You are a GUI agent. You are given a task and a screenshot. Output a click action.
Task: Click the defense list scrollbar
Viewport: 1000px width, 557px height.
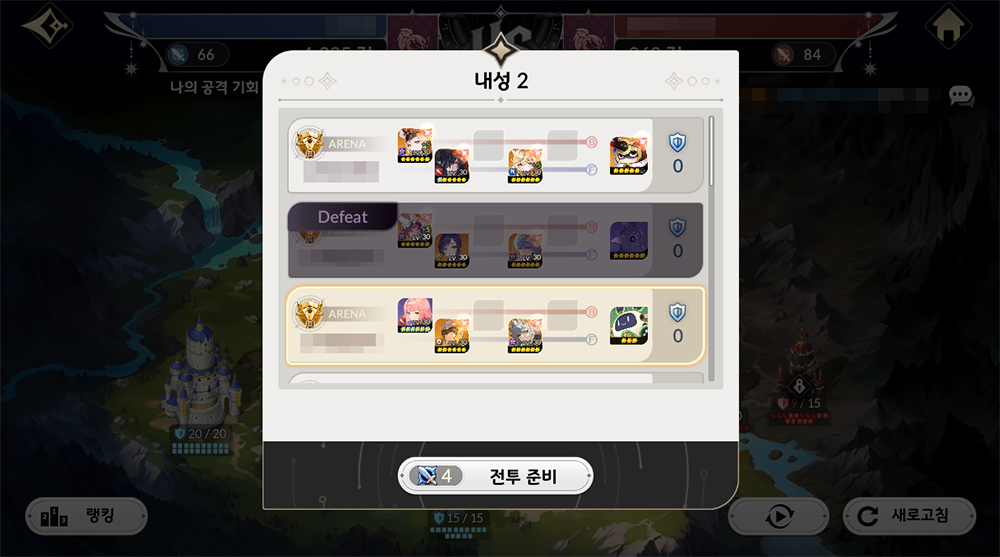click(x=712, y=151)
